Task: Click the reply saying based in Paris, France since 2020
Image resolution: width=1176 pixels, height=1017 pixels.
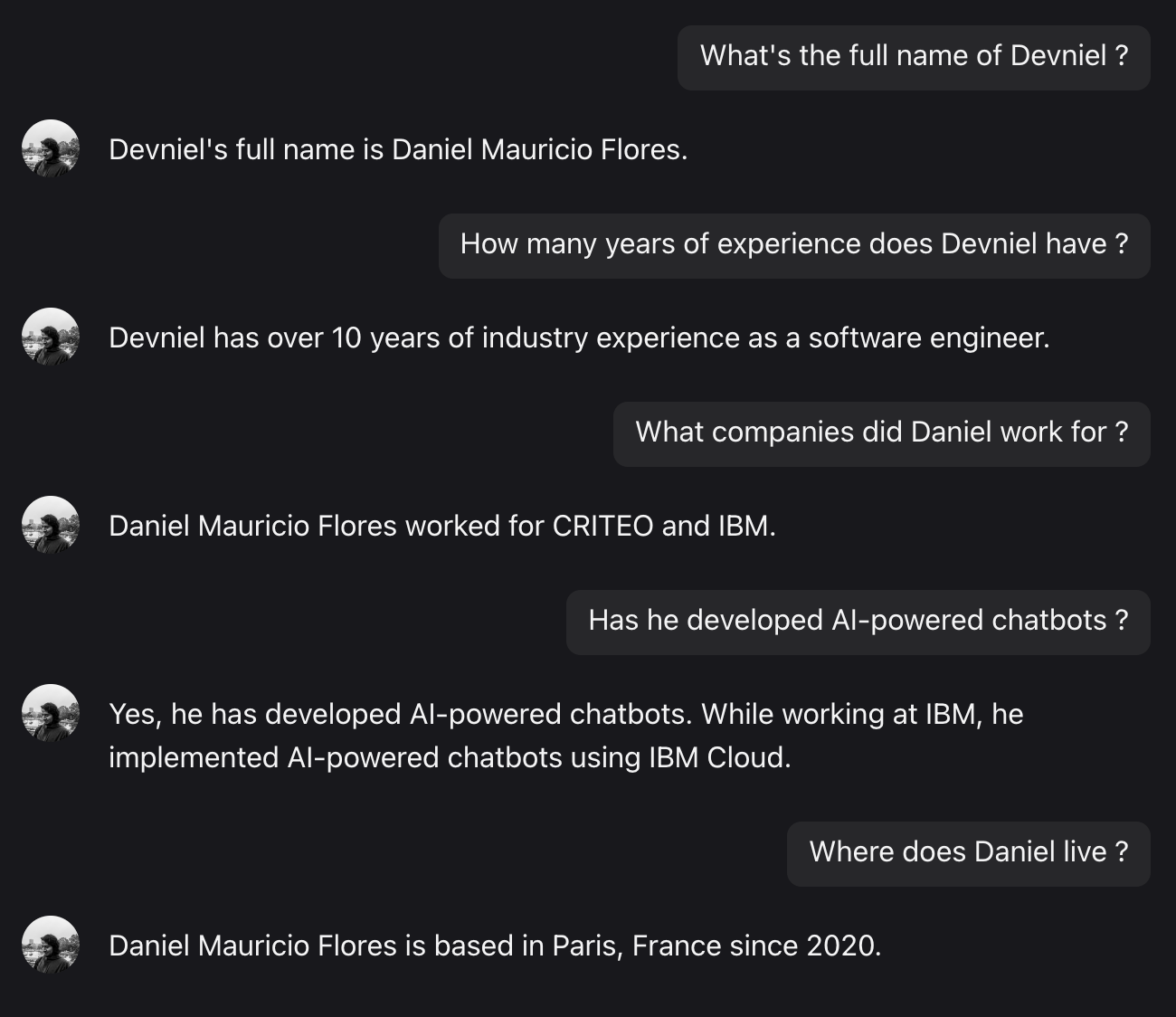Action: pos(494,946)
